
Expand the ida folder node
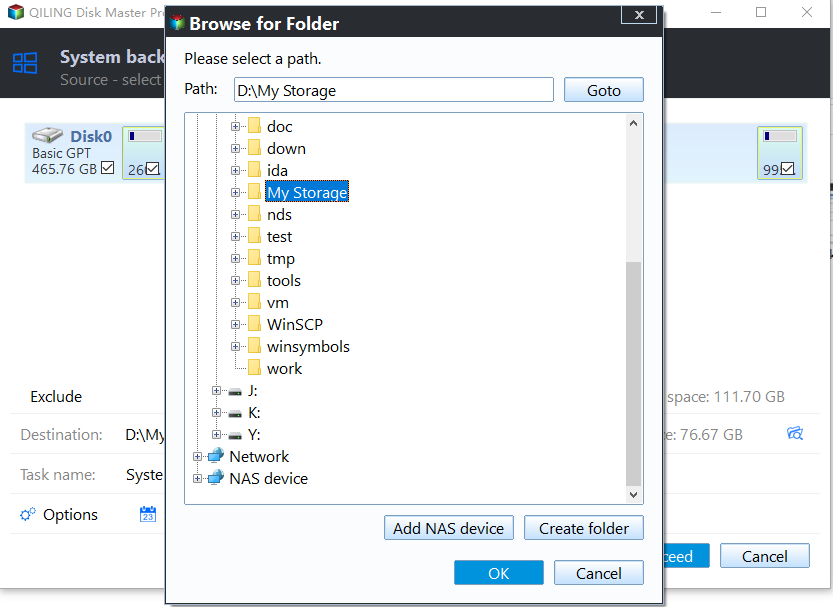[235, 170]
